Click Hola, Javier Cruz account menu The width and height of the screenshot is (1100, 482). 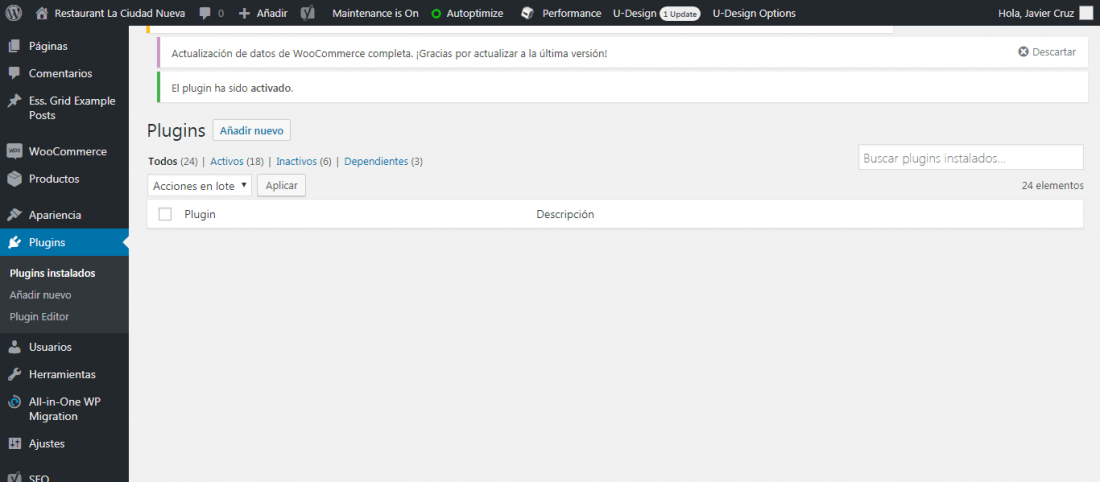point(1035,13)
